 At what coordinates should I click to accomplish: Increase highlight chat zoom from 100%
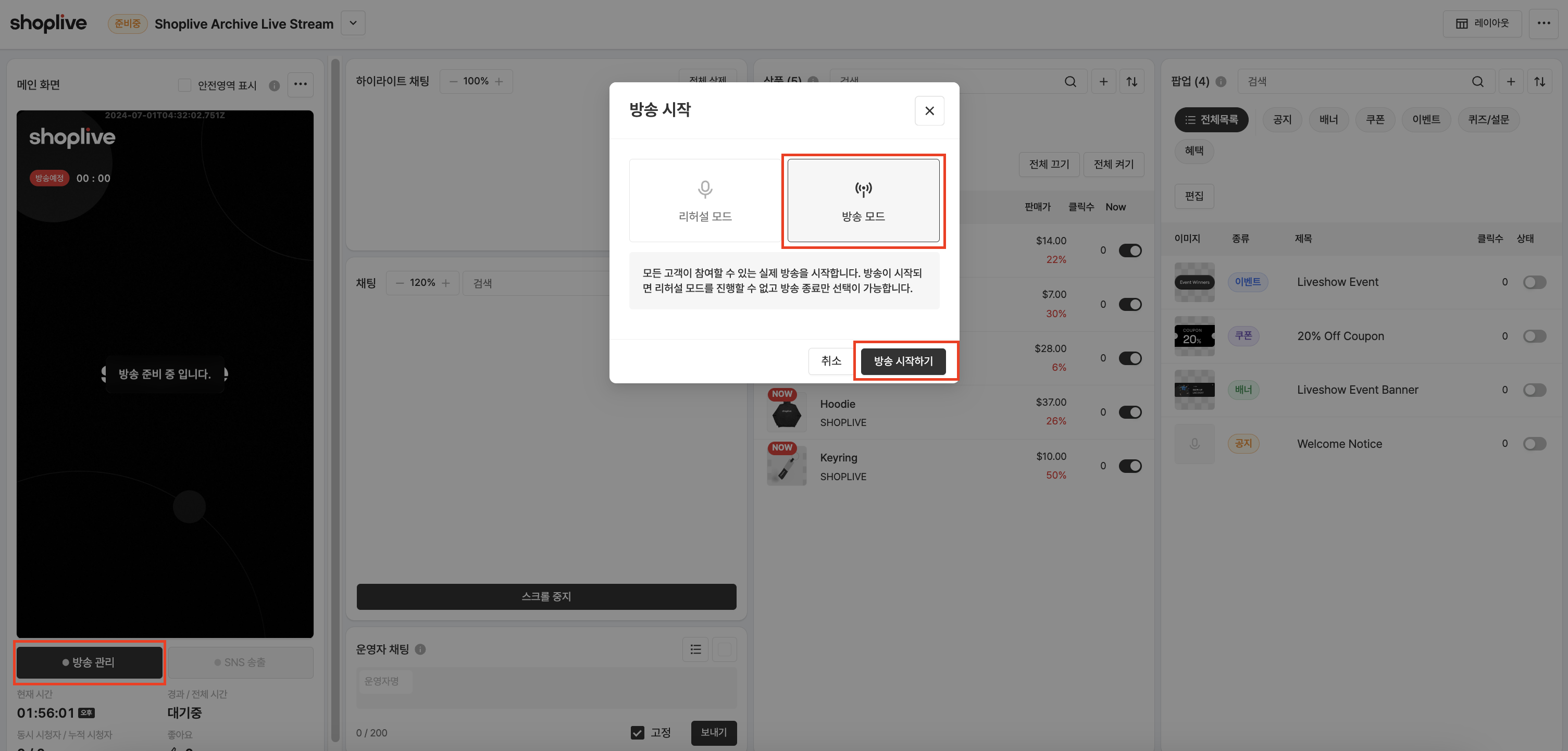(x=499, y=82)
